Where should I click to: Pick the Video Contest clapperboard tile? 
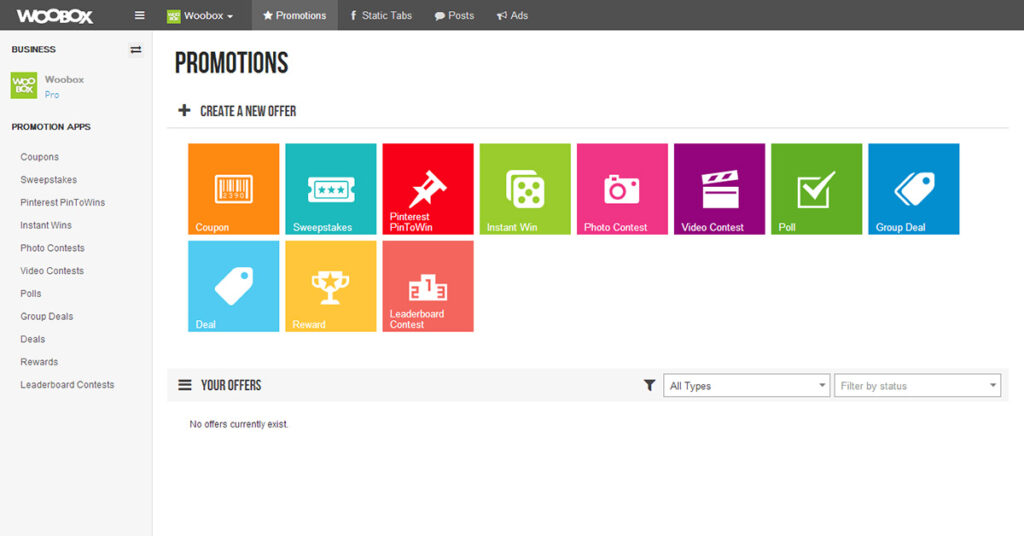pyautogui.click(x=719, y=189)
